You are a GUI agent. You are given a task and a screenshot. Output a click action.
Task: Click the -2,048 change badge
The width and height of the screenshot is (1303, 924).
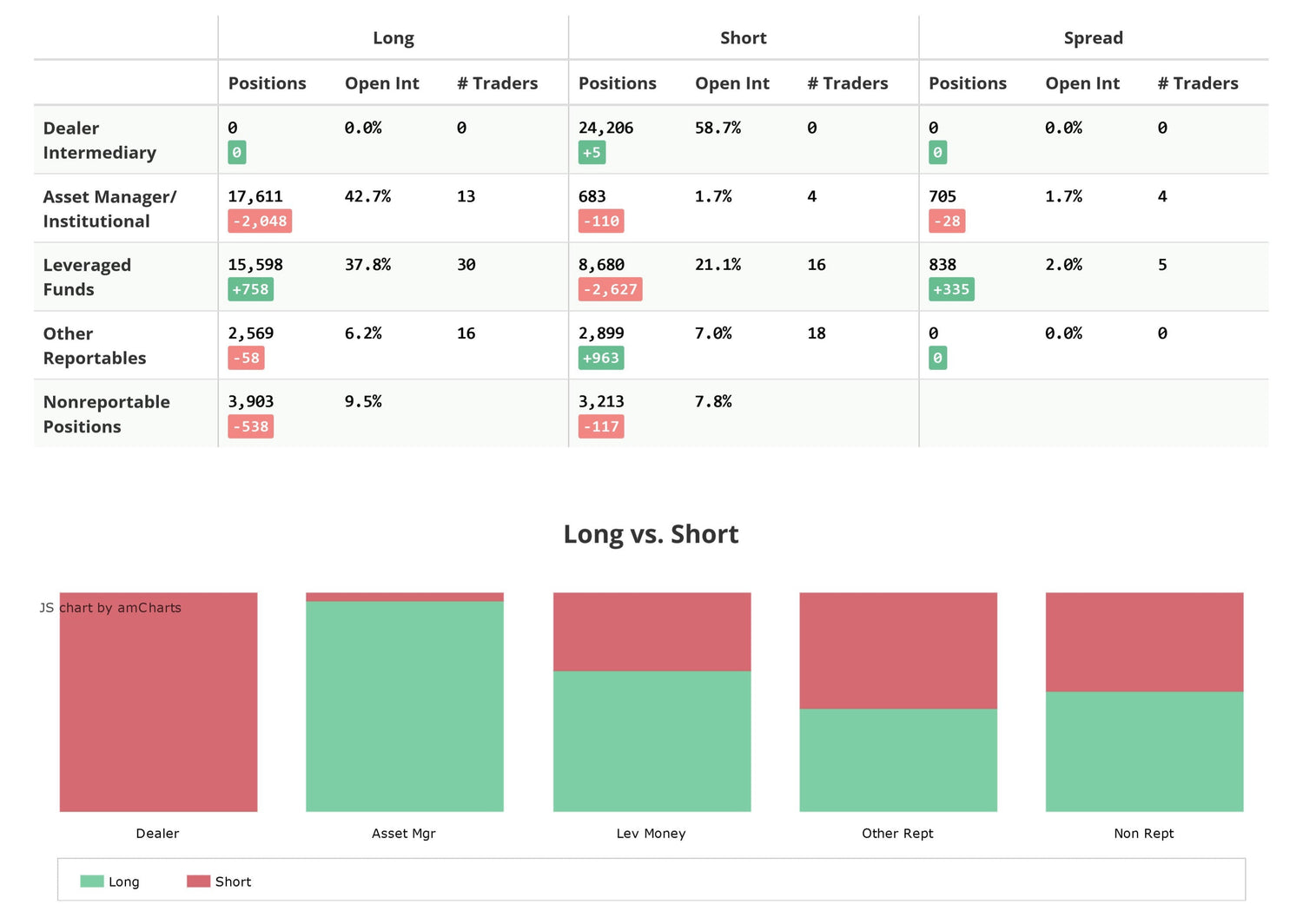click(x=260, y=221)
